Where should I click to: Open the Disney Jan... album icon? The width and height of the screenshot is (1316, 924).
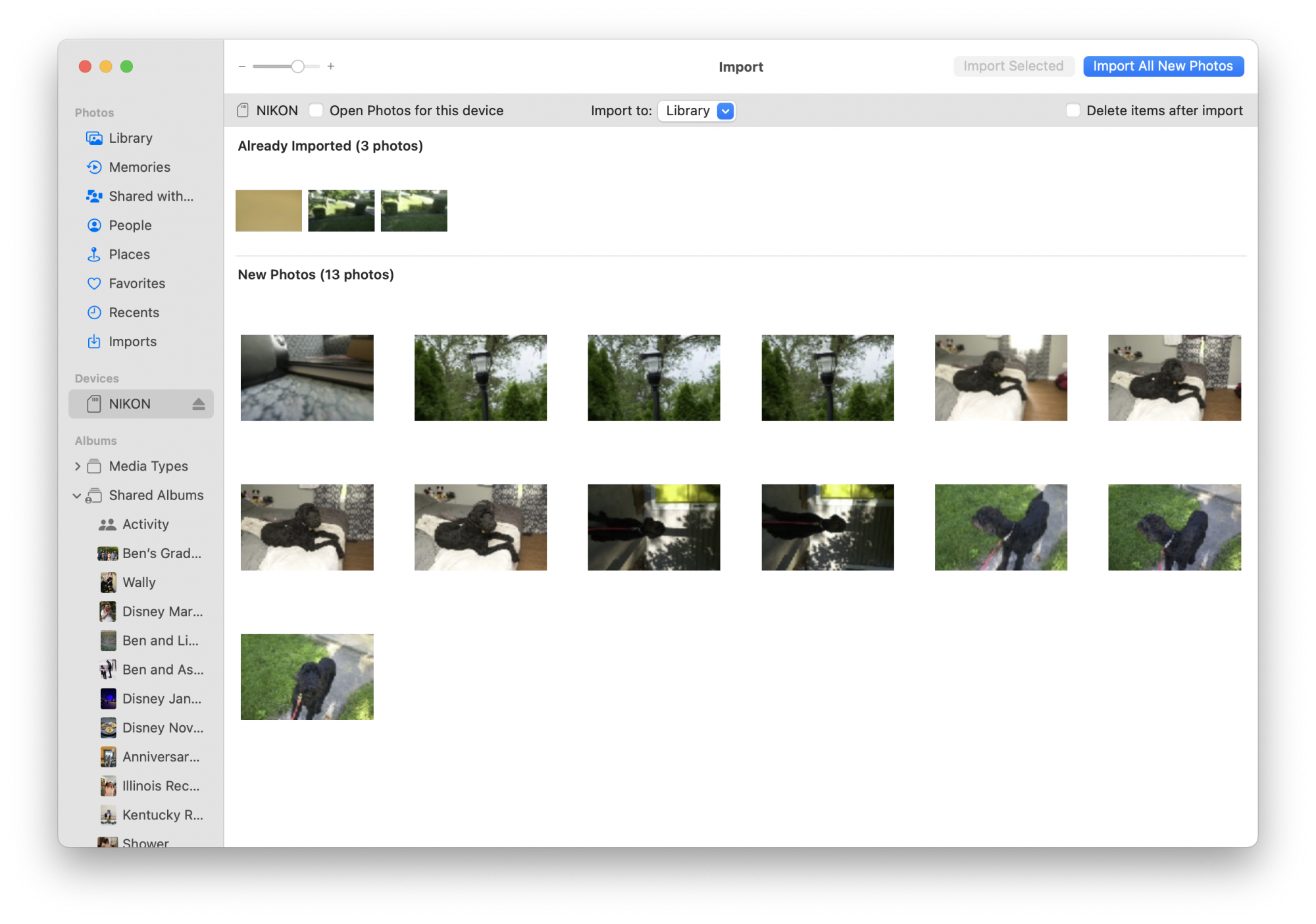[108, 699]
